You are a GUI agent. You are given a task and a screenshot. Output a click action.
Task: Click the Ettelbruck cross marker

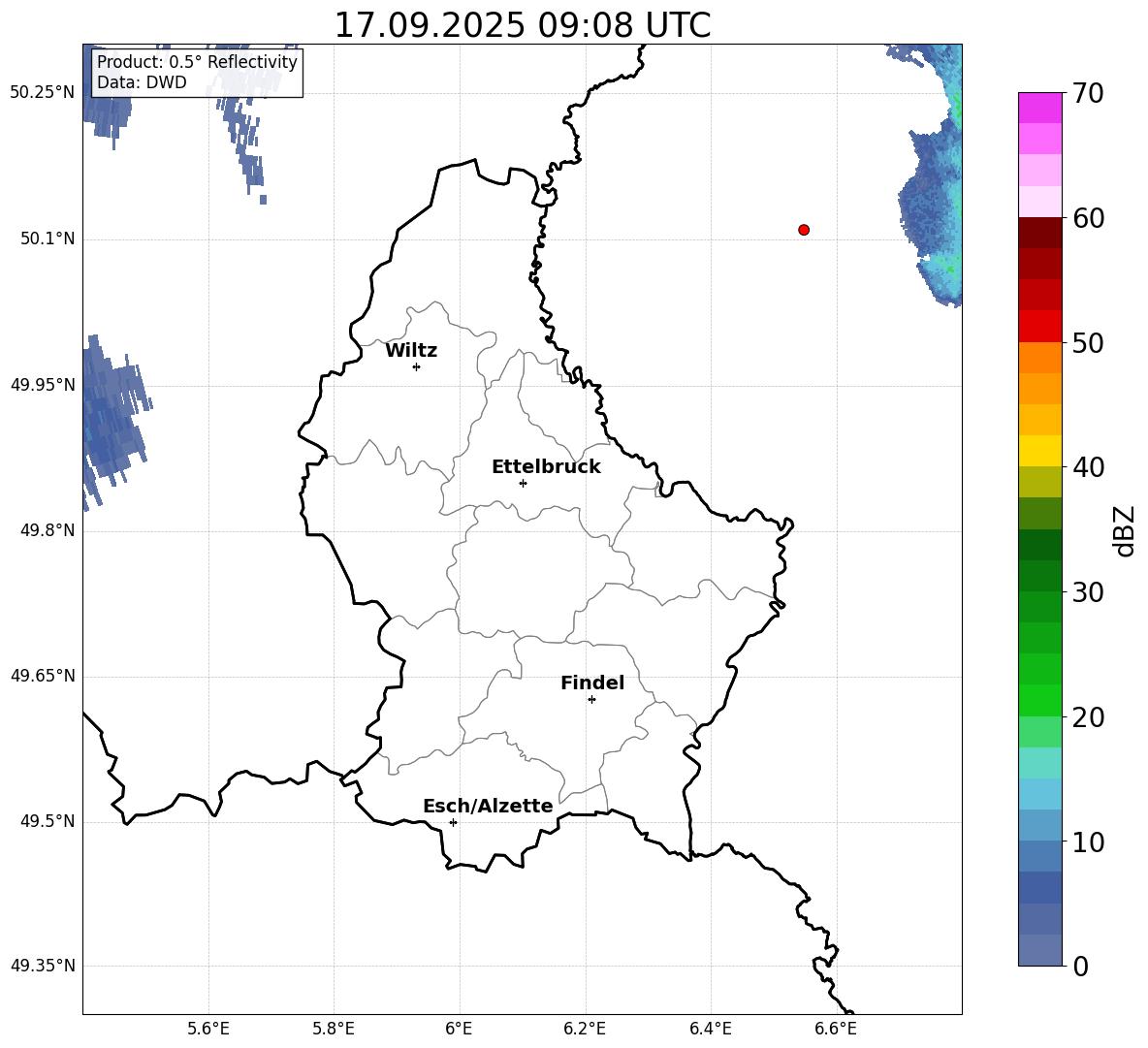point(523,483)
